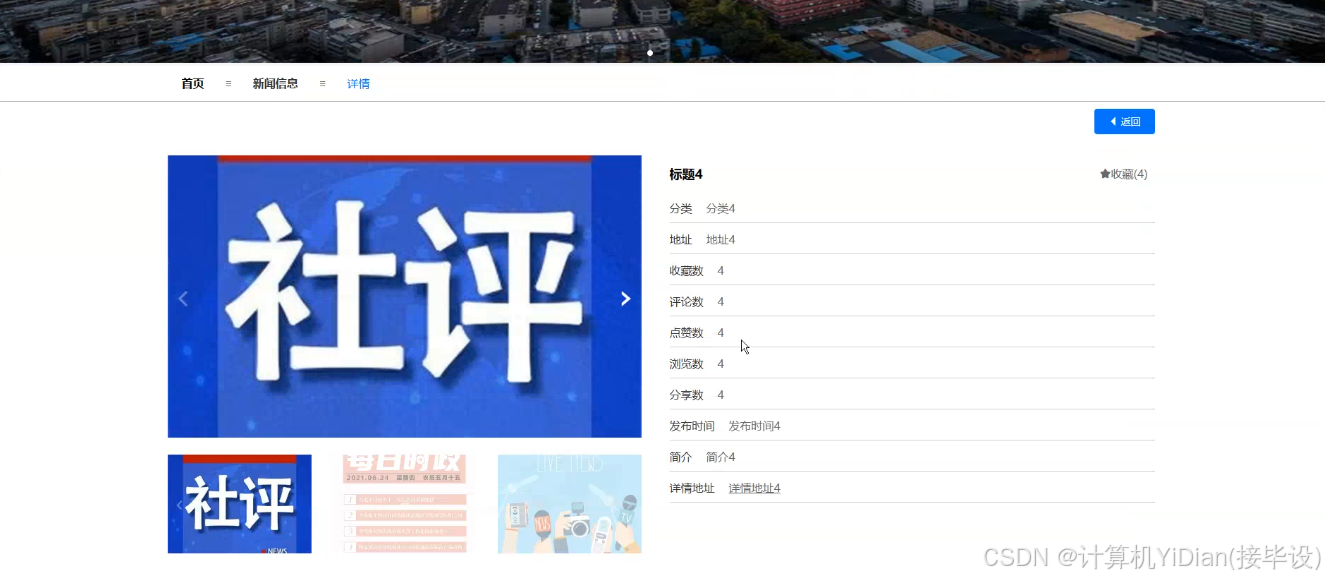Click the right arrow of the image carousel
Screen dimensions: 1325x579
click(625, 297)
